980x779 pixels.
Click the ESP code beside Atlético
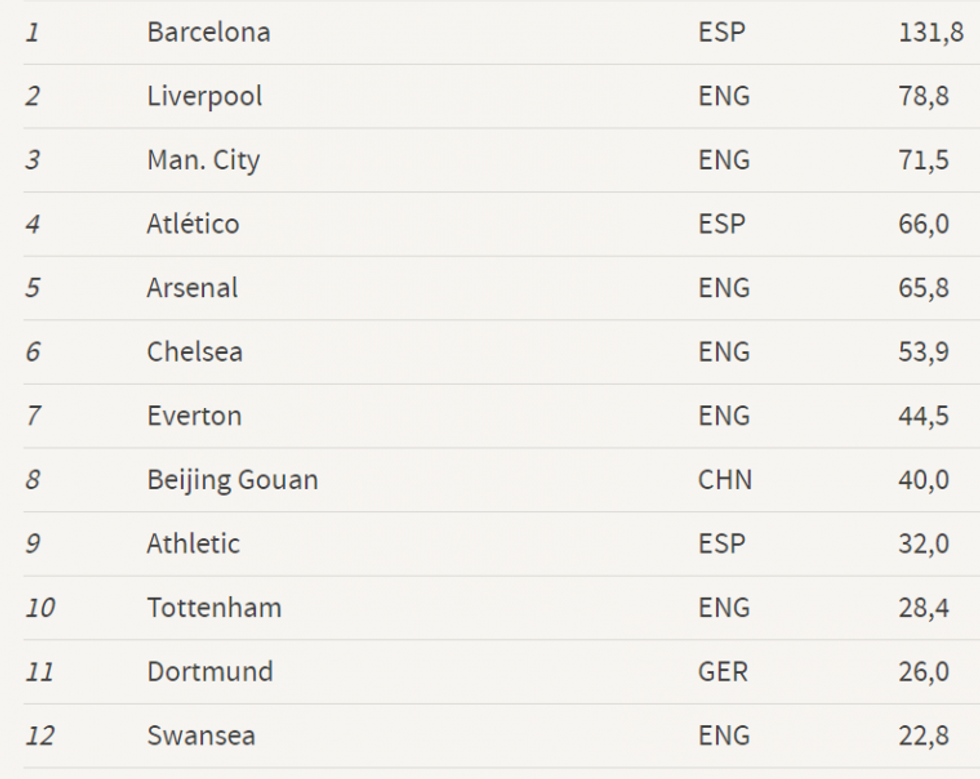722,224
